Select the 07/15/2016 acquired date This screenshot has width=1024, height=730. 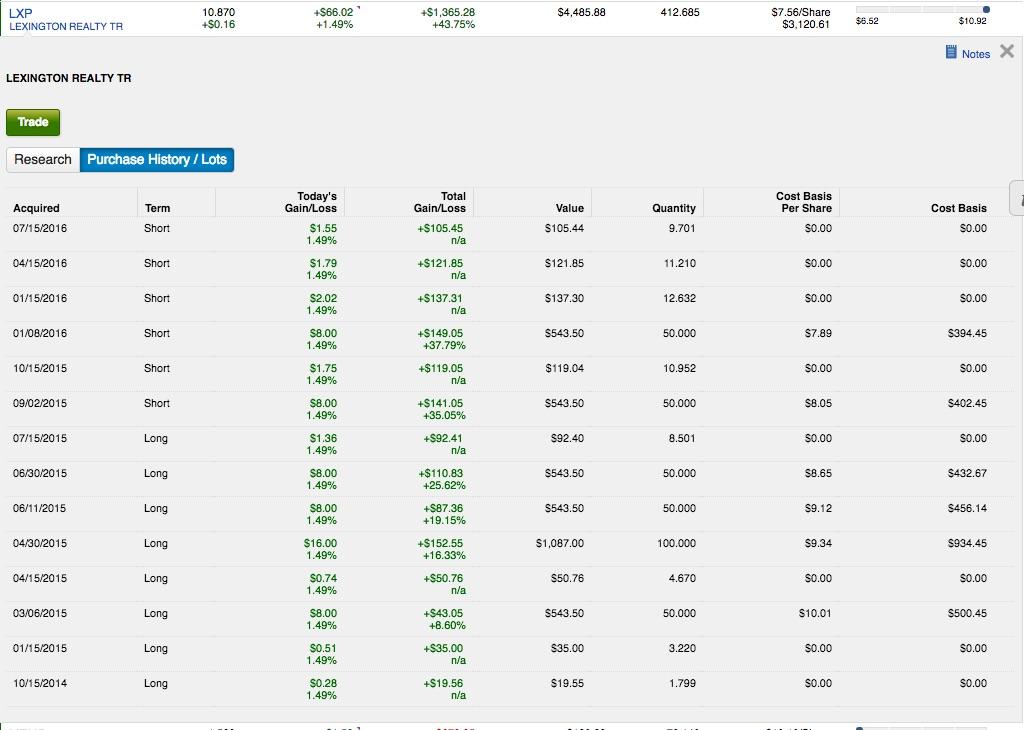(x=40, y=229)
